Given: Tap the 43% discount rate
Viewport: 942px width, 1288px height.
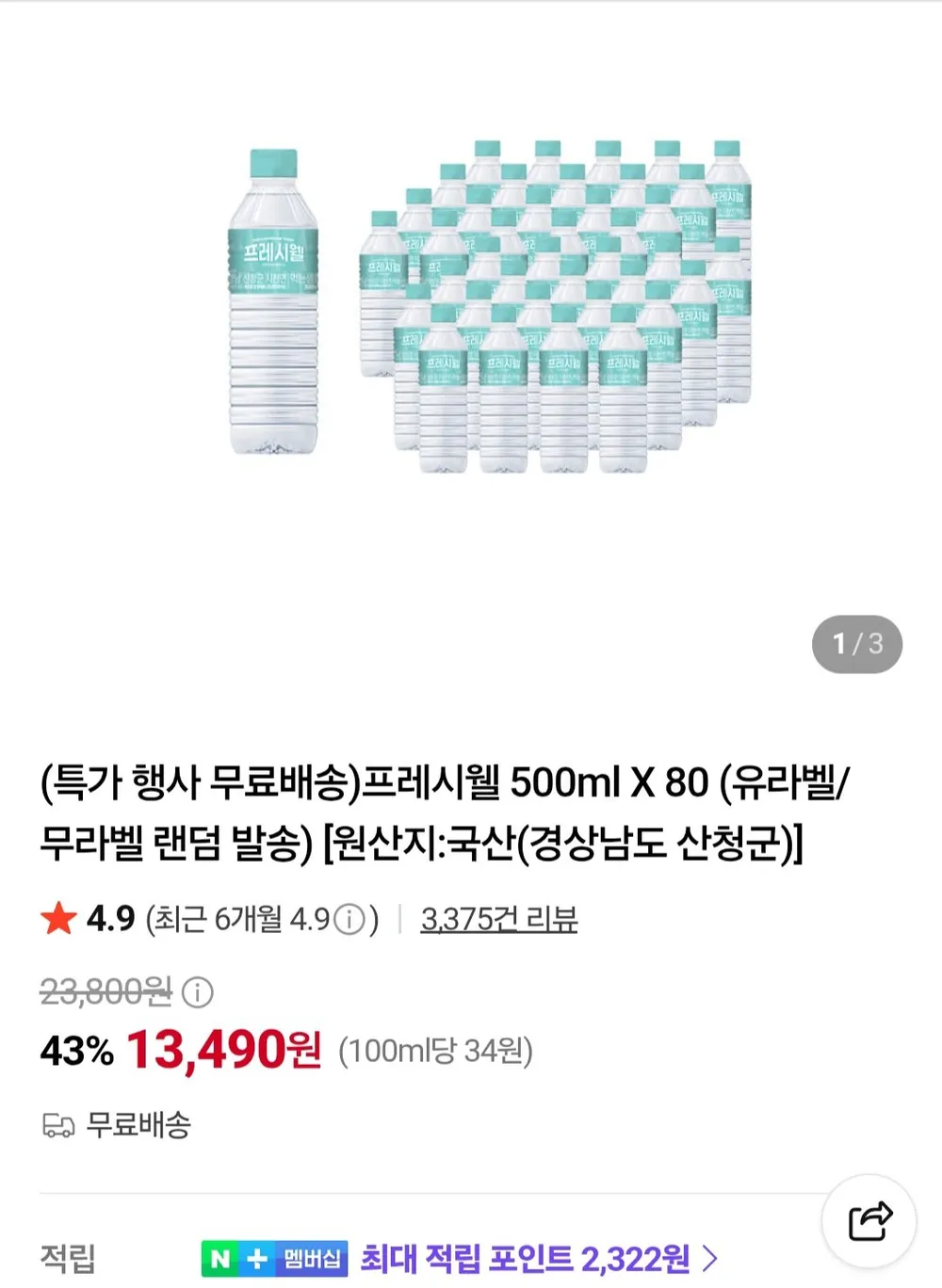Looking at the screenshot, I should (76, 1052).
